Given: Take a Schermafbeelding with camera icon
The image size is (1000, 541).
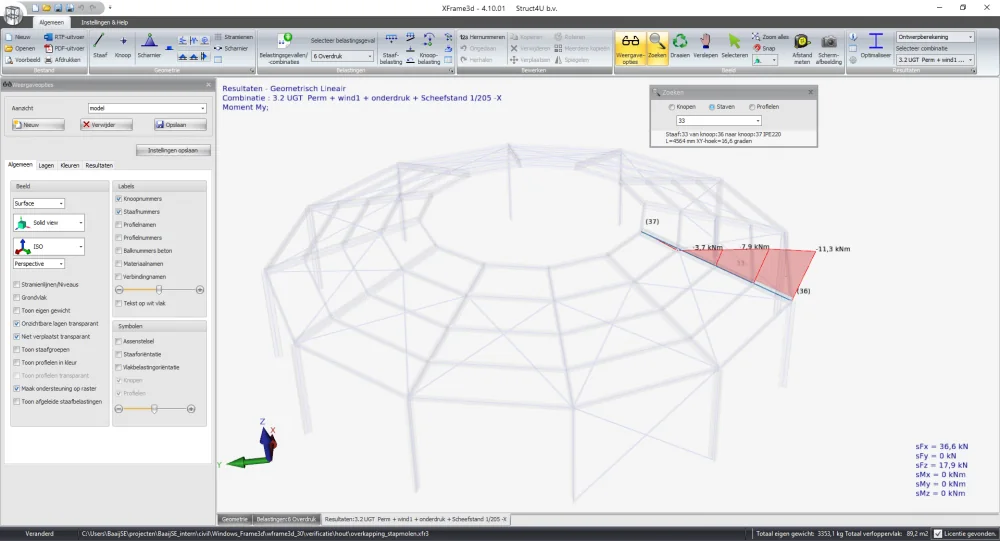Looking at the screenshot, I should (x=828, y=48).
